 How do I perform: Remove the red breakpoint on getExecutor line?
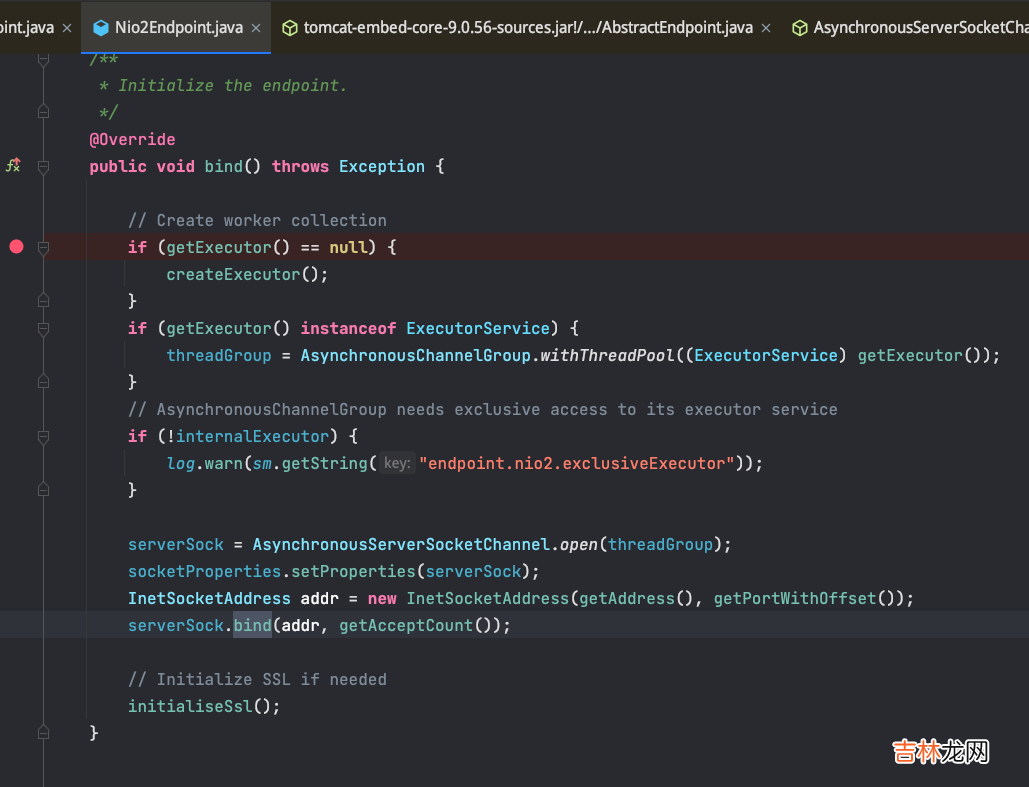pyautogui.click(x=16, y=247)
